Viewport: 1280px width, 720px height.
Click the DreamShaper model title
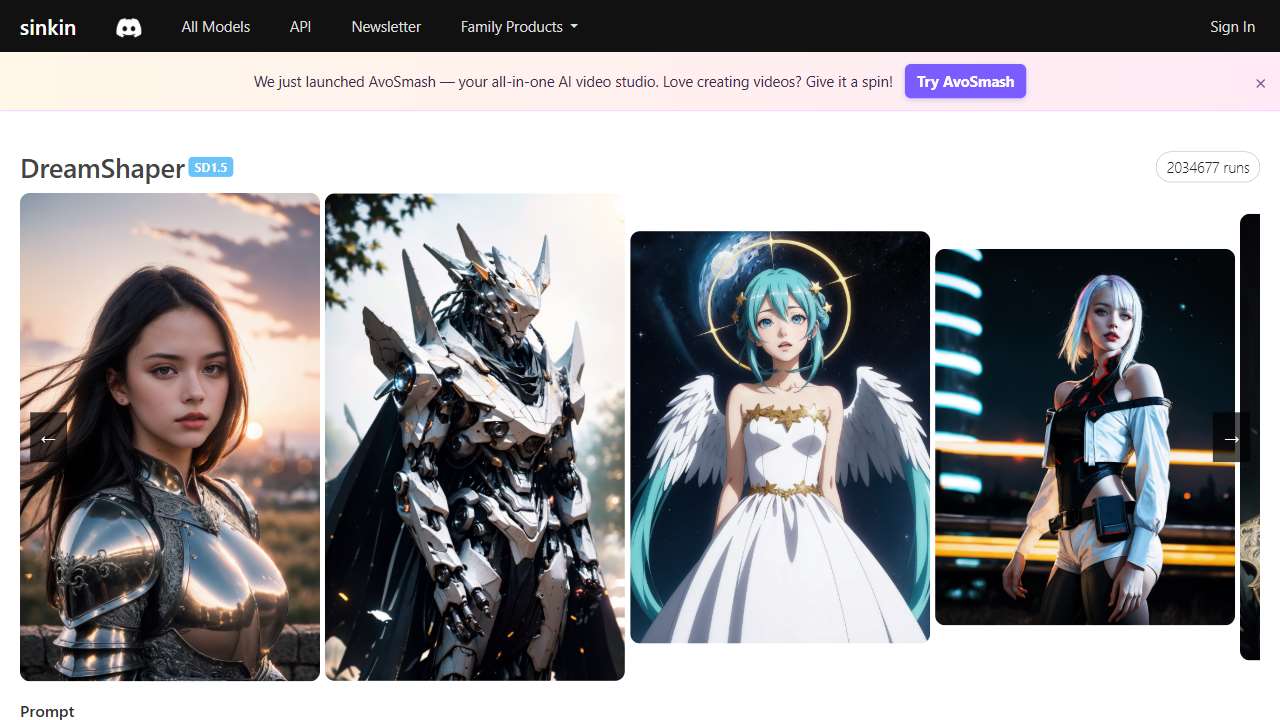coord(102,168)
